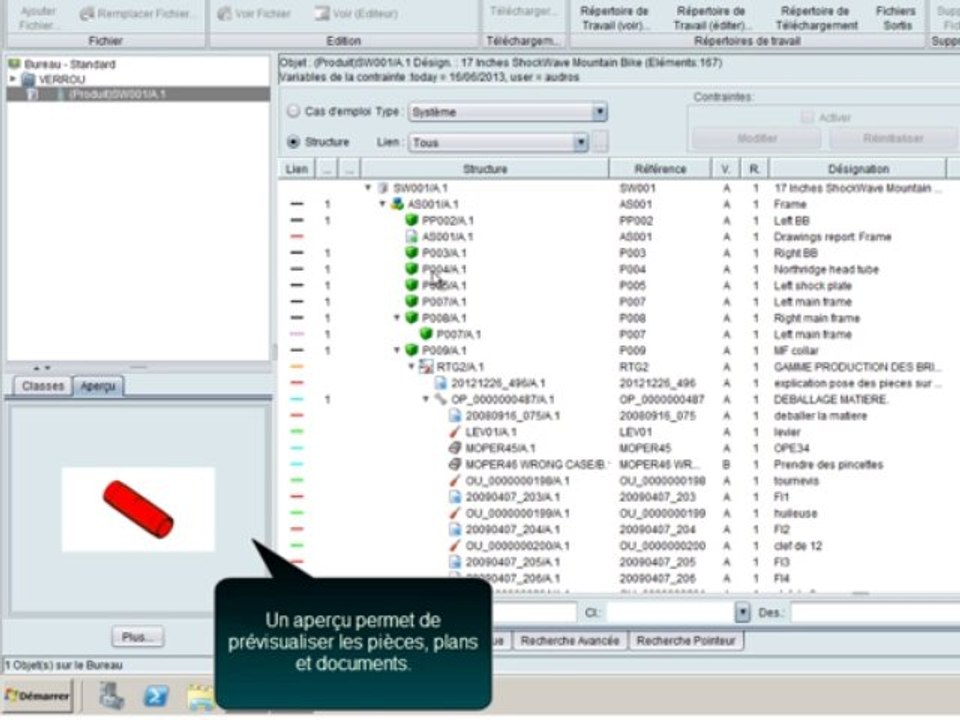Click the OU_0000000200/A.1 tool icon

455,546
